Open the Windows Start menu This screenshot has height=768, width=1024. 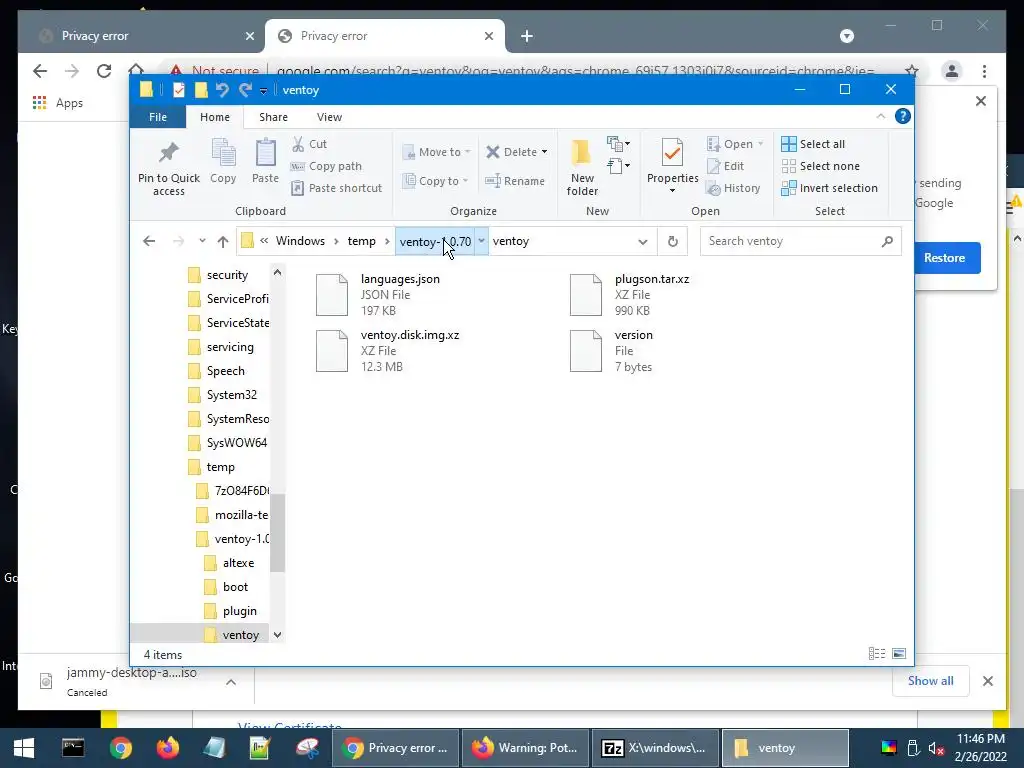click(x=24, y=748)
